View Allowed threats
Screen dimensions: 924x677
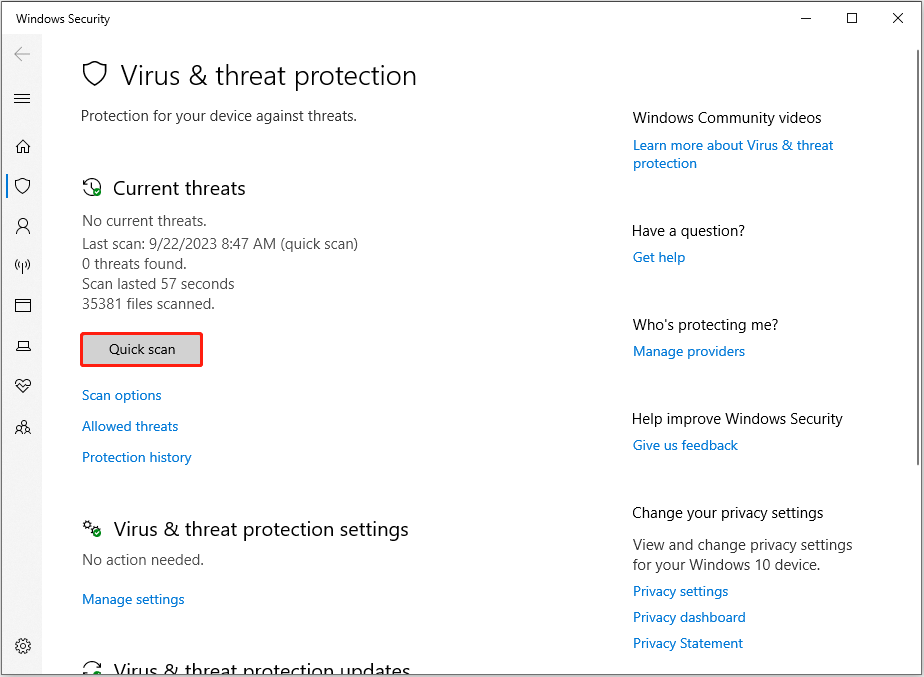(x=130, y=426)
